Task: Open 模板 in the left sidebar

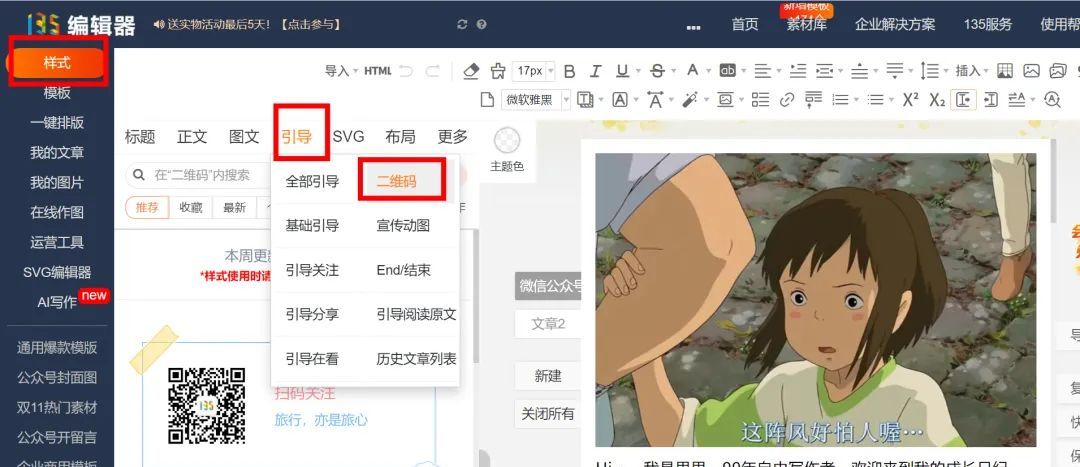Action: 57,92
